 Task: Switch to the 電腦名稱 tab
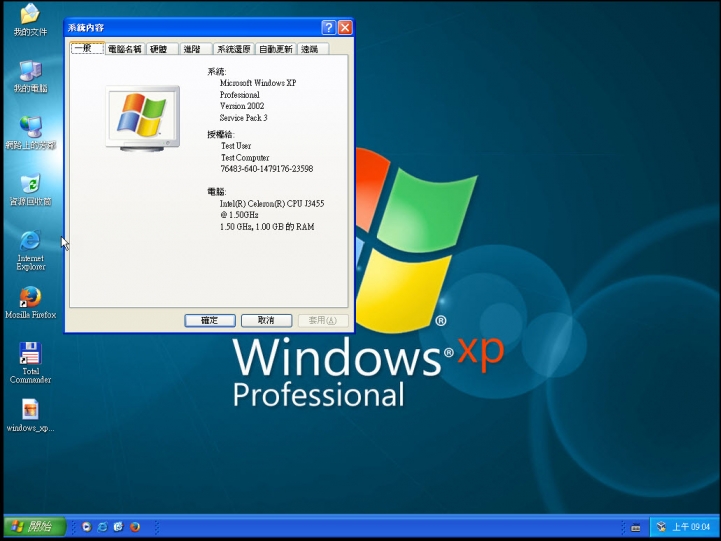(125, 49)
